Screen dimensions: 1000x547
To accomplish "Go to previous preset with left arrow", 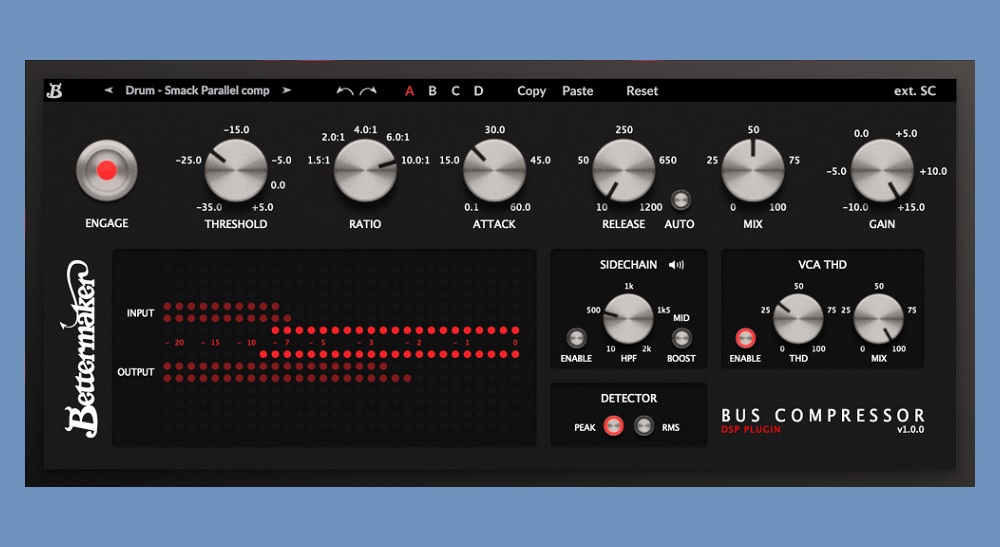I will pos(108,91).
